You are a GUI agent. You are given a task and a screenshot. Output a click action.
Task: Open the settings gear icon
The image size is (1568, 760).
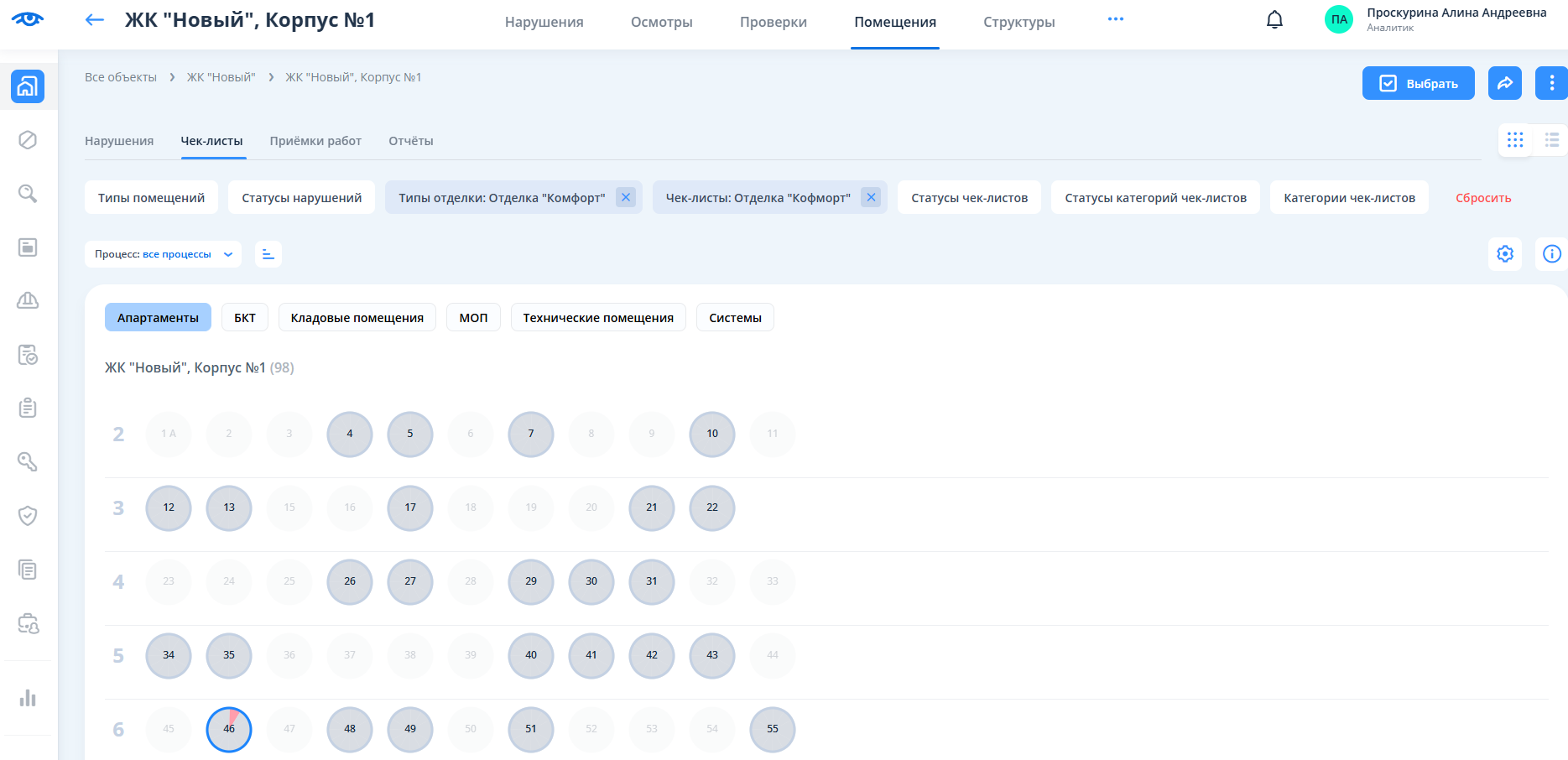click(1505, 253)
